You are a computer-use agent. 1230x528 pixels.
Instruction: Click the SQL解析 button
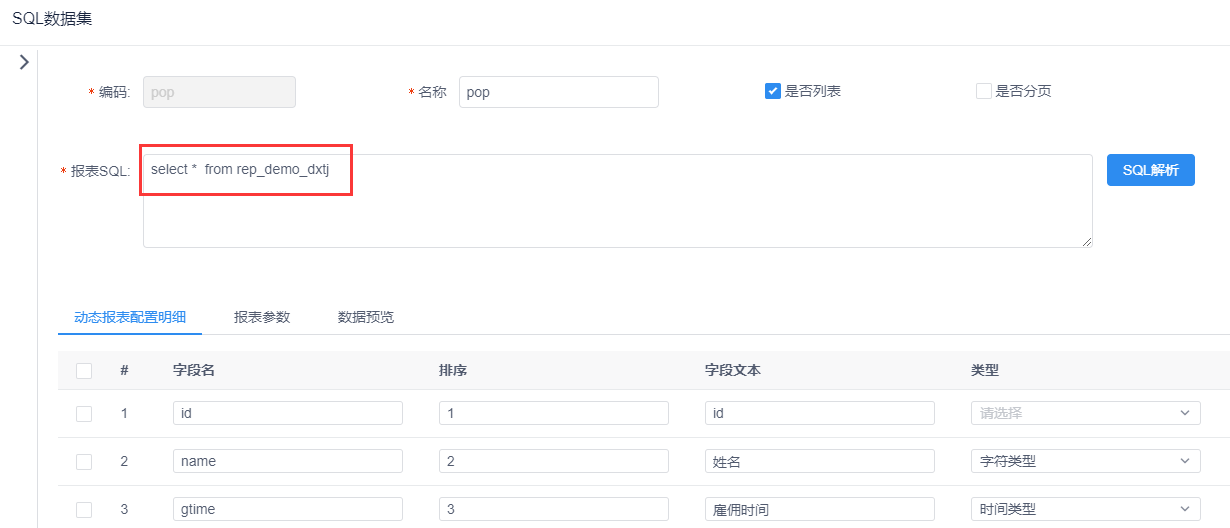click(1151, 170)
